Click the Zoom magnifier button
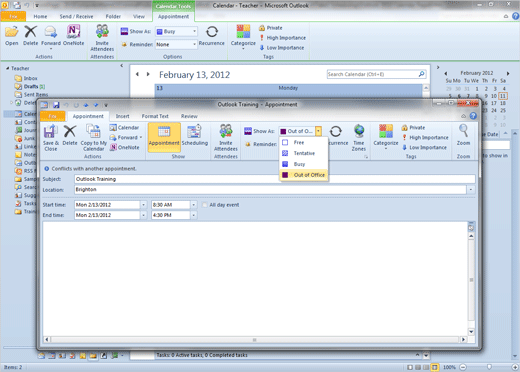Screen dimensions: 520x372 (x=463, y=135)
